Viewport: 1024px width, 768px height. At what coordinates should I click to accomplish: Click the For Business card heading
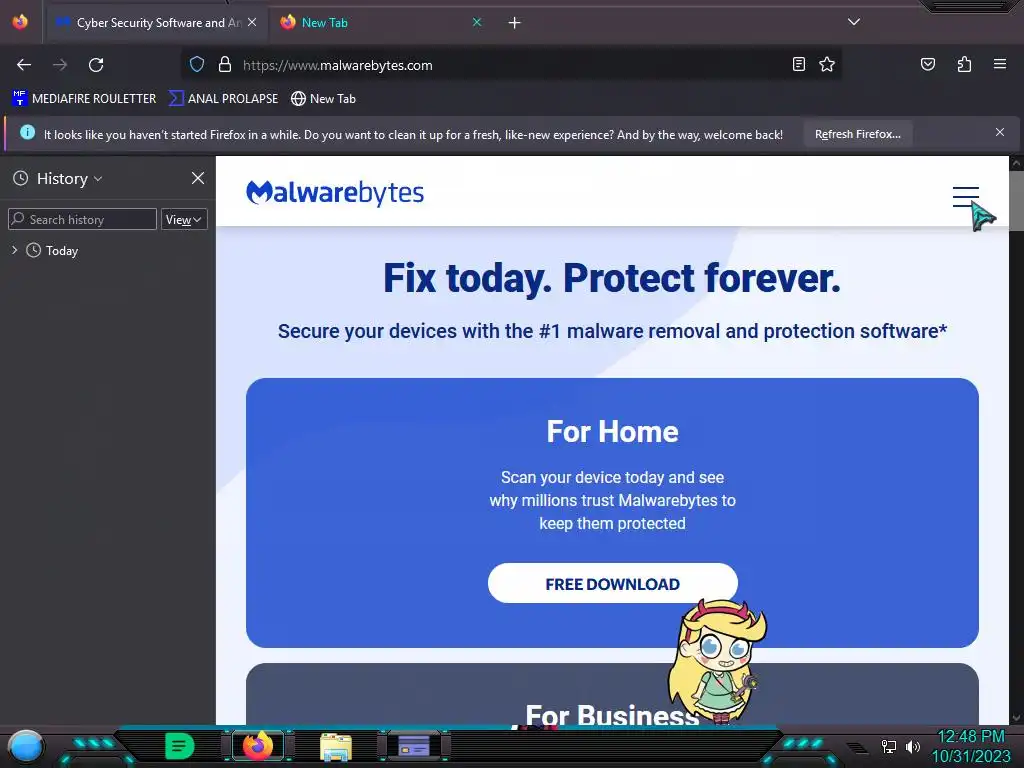(x=611, y=714)
